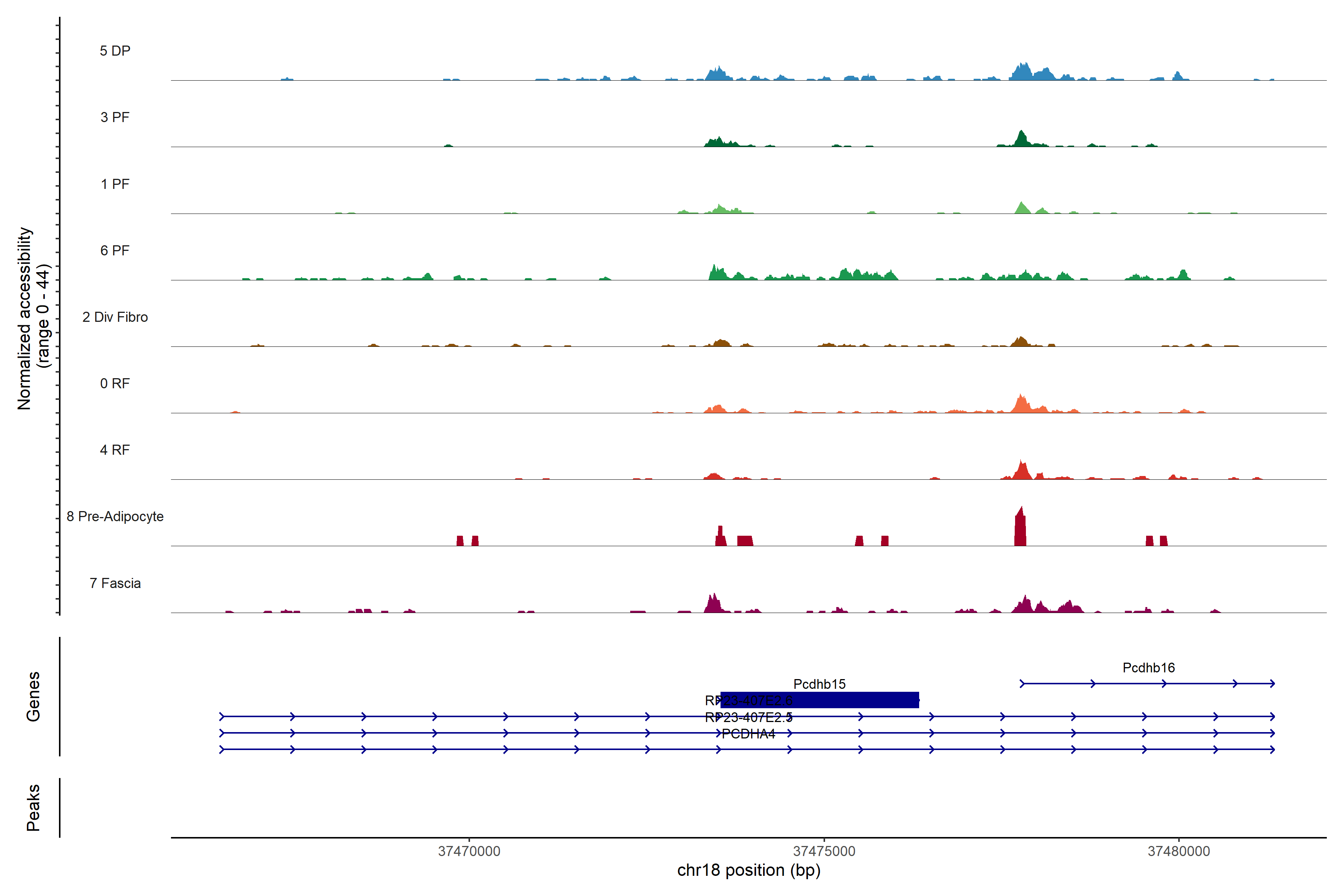Image resolution: width=1344 pixels, height=896 pixels.
Task: Select the 2 Div Fibro track label
Action: [x=115, y=317]
